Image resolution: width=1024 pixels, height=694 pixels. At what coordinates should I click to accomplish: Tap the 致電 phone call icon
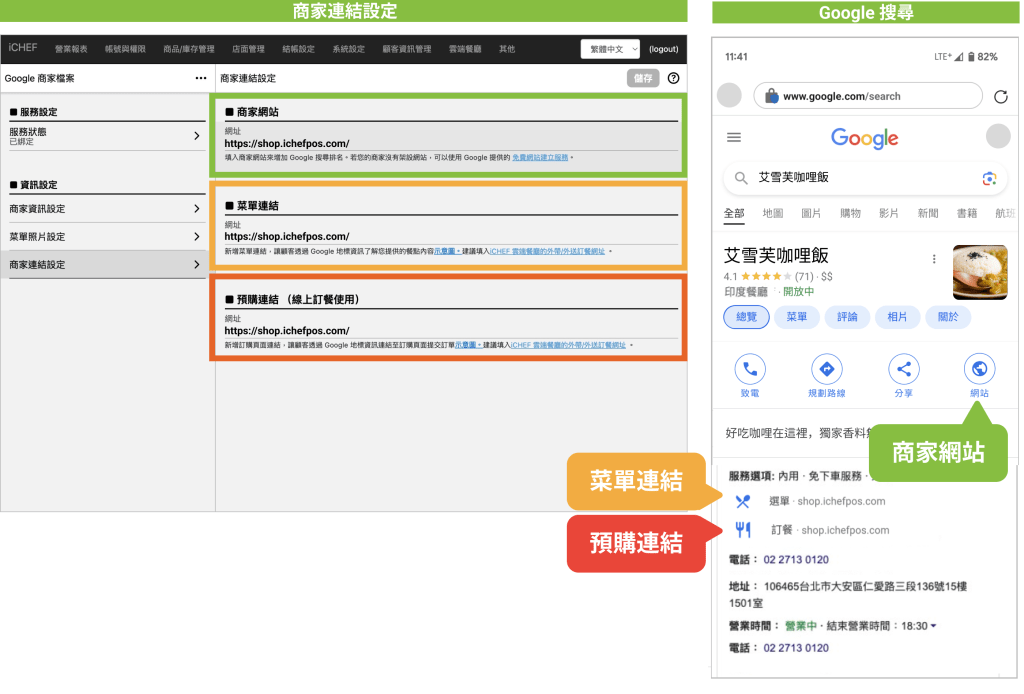pyautogui.click(x=750, y=369)
